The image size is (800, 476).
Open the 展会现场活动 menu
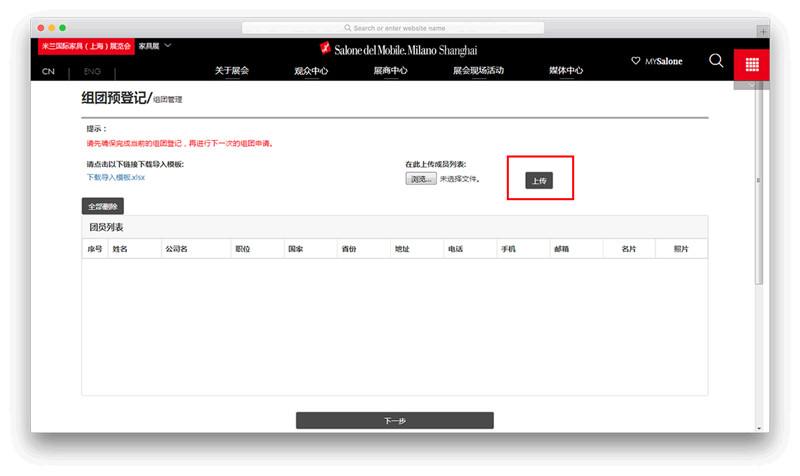tap(478, 71)
